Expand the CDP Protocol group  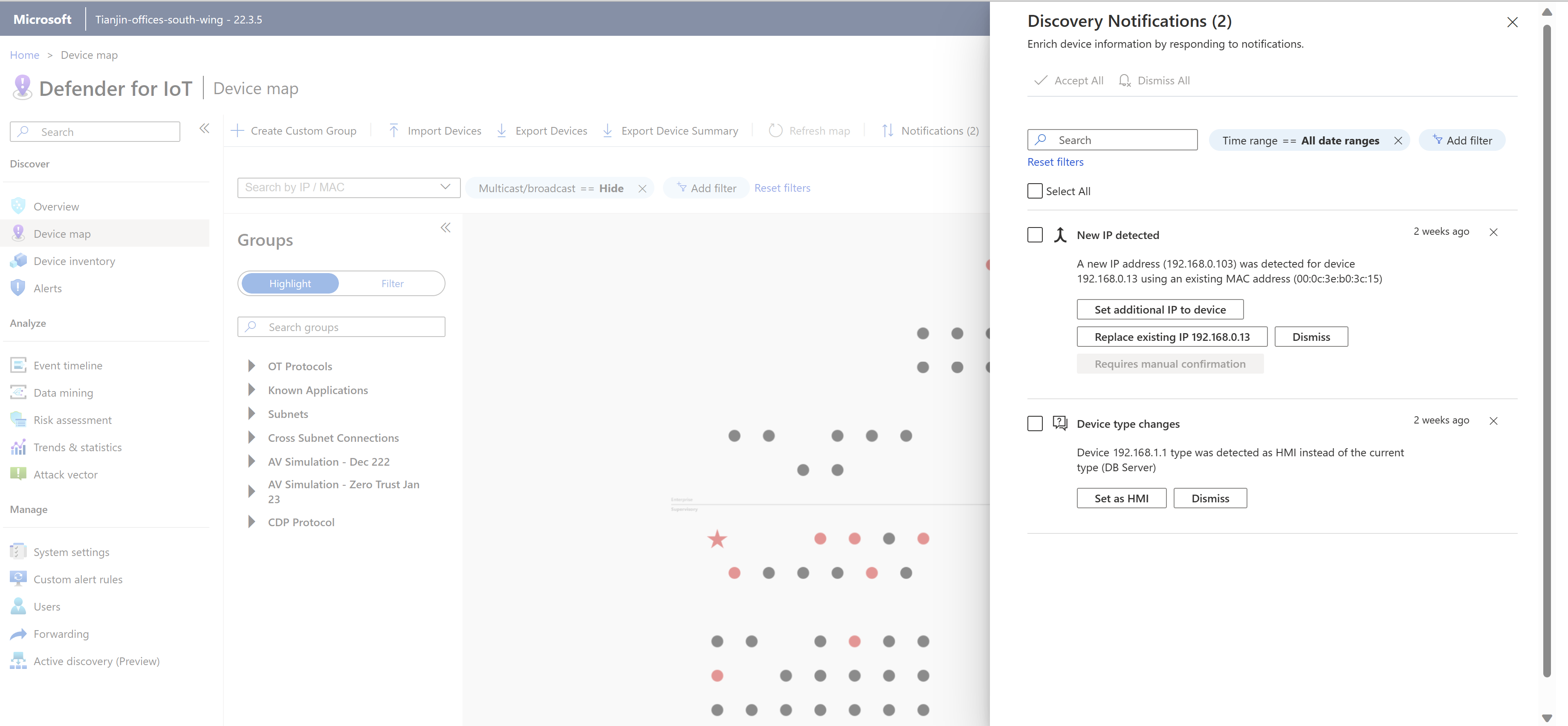(252, 521)
